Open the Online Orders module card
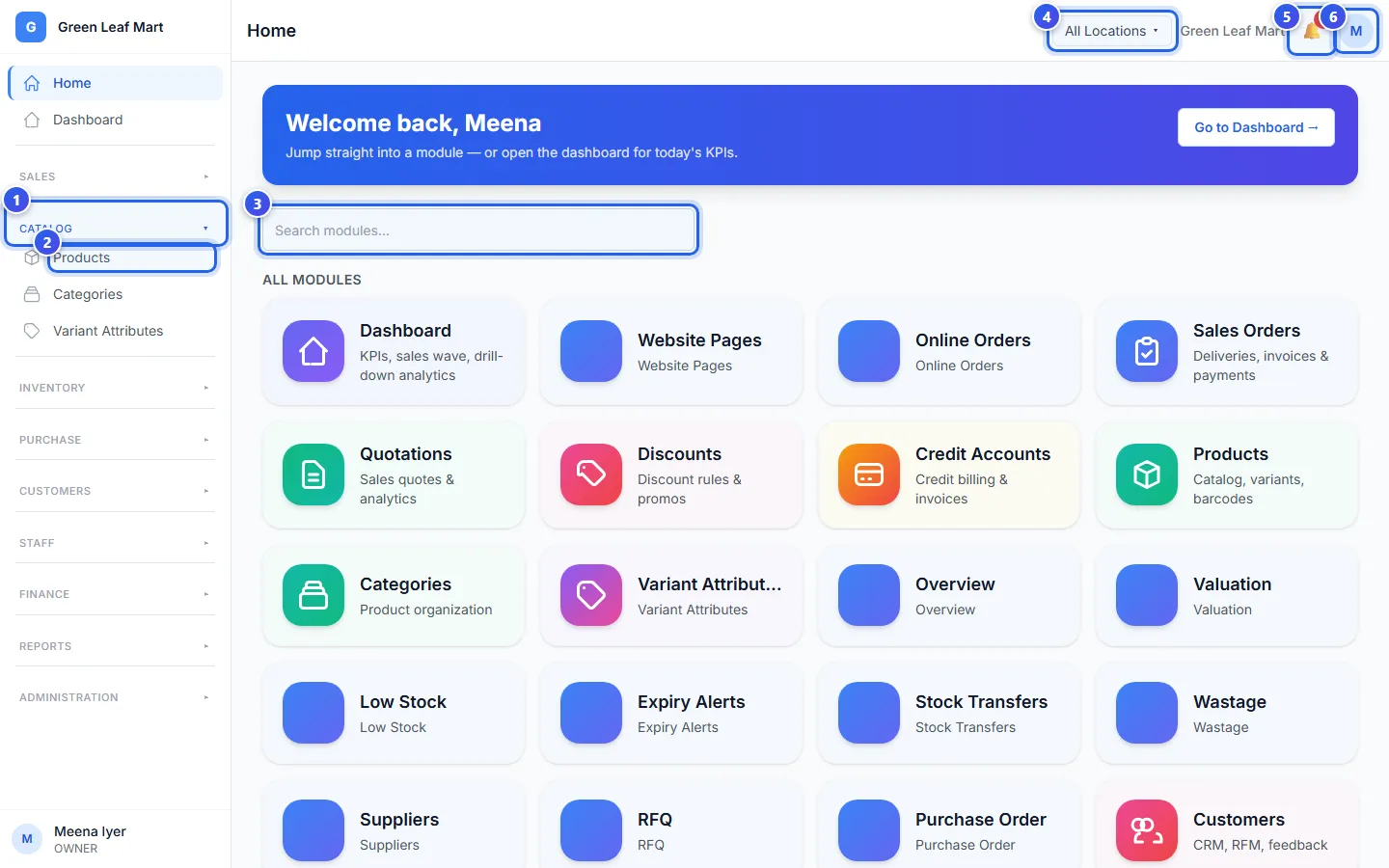This screenshot has width=1389, height=868. 949,351
